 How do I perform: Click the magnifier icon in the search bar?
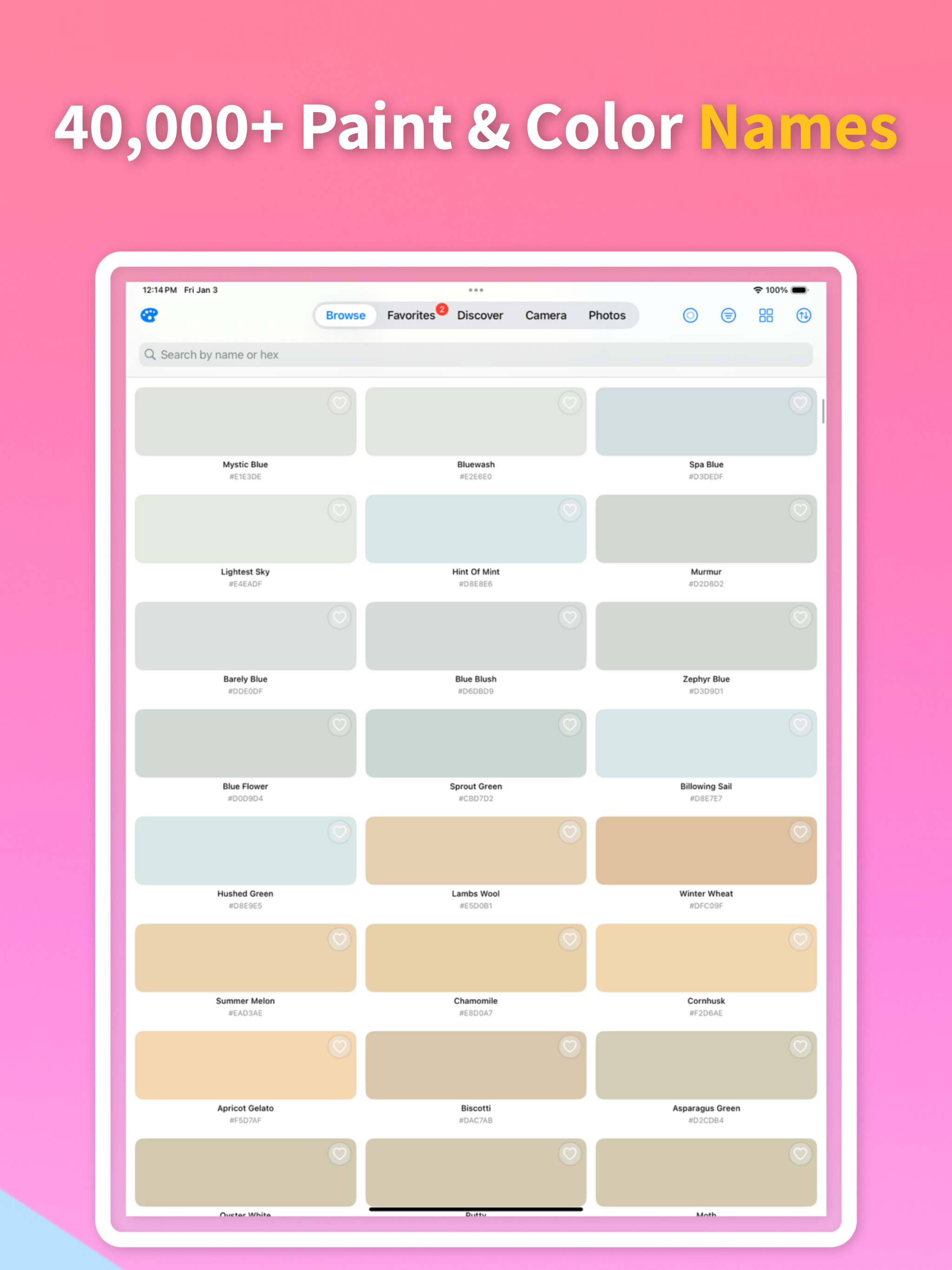click(150, 354)
